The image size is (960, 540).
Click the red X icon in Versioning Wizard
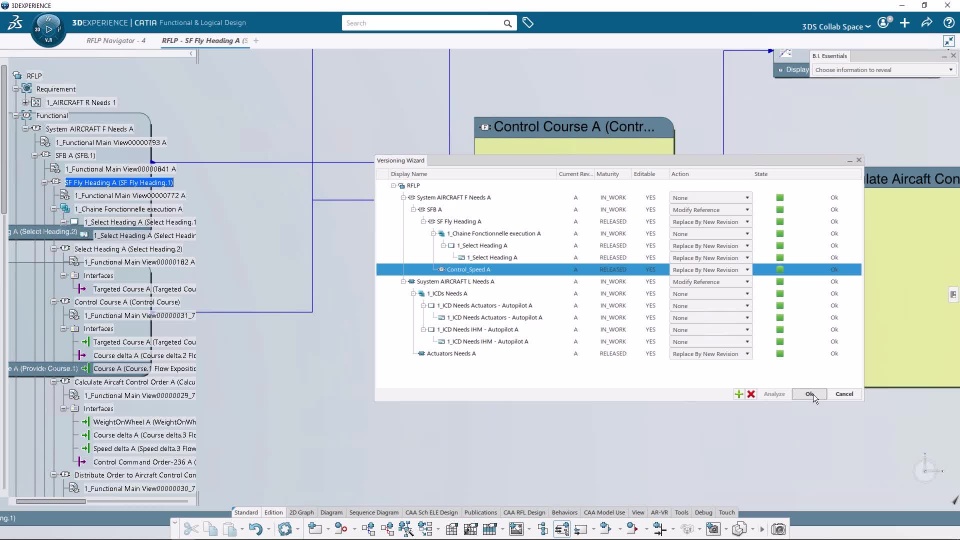[x=751, y=394]
